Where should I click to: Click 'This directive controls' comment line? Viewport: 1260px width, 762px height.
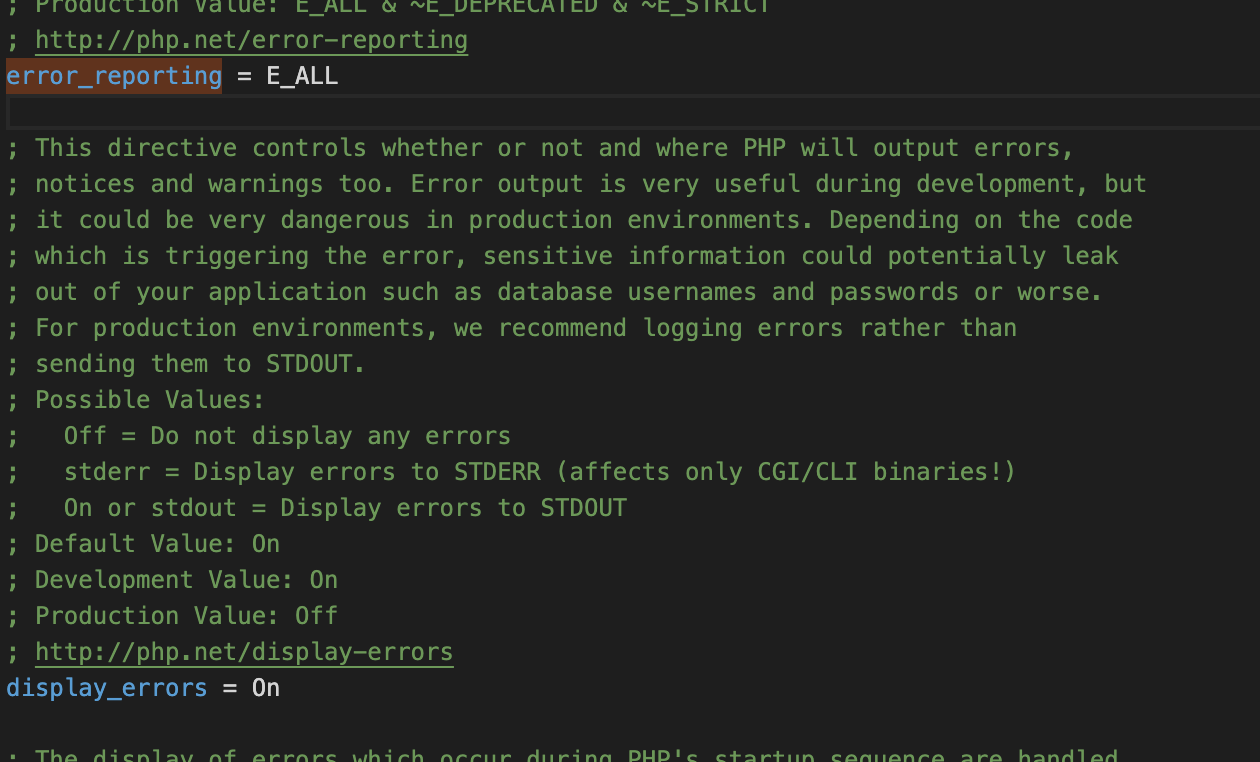click(540, 148)
